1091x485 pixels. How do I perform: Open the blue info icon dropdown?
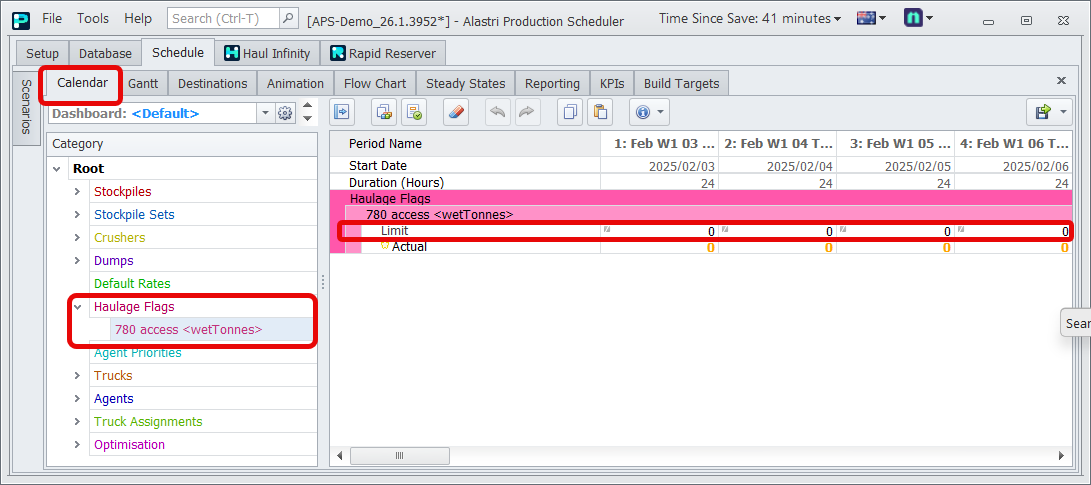(648, 113)
